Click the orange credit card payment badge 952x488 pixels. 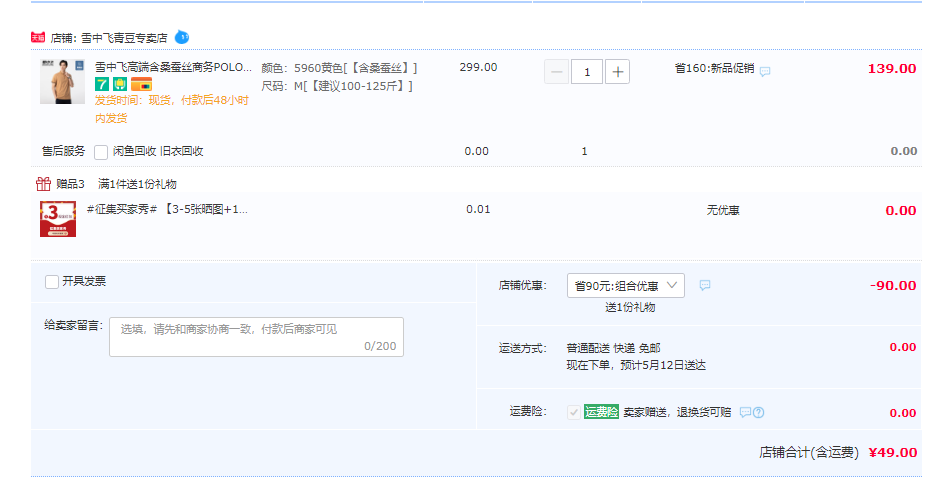141,84
